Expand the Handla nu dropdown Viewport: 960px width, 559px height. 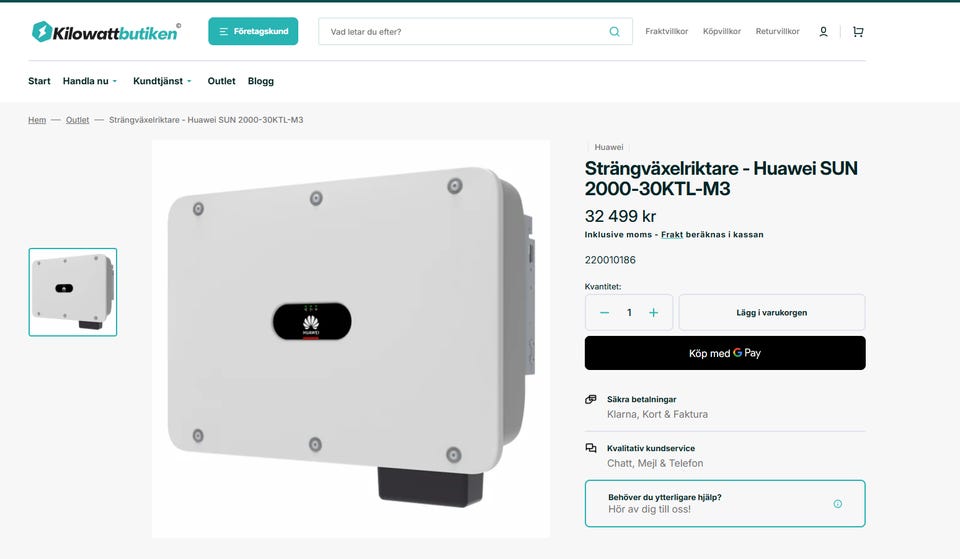(90, 81)
